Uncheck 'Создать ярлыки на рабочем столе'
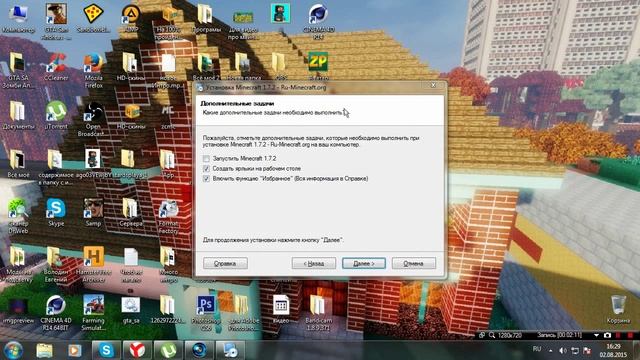Screen dimensions: 640x360 click(206, 169)
